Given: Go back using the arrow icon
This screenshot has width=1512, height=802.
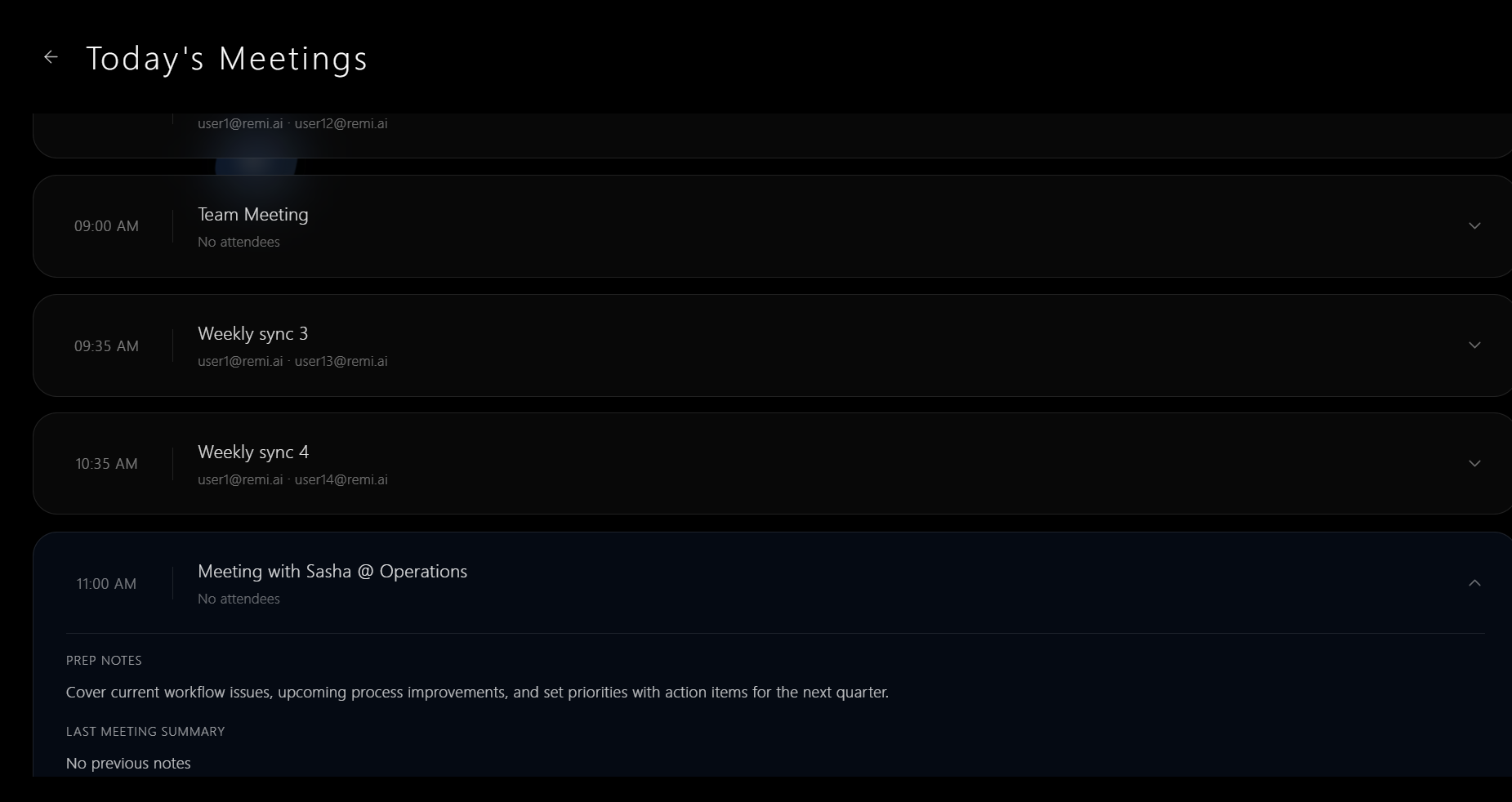Looking at the screenshot, I should (x=51, y=57).
